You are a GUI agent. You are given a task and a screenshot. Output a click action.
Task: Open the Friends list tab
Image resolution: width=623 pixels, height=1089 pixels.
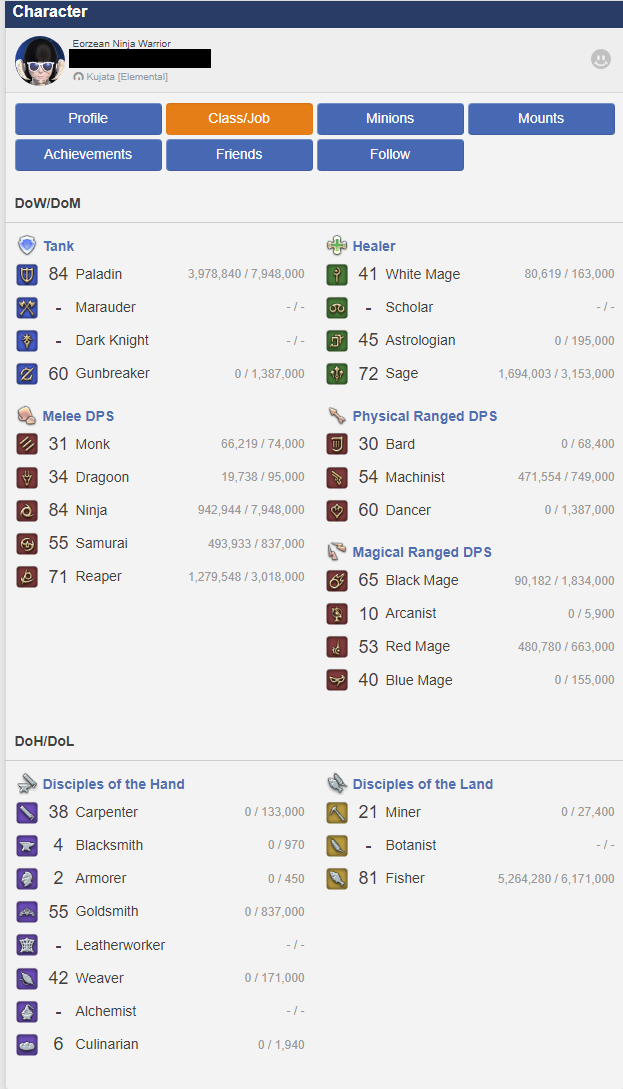point(239,155)
